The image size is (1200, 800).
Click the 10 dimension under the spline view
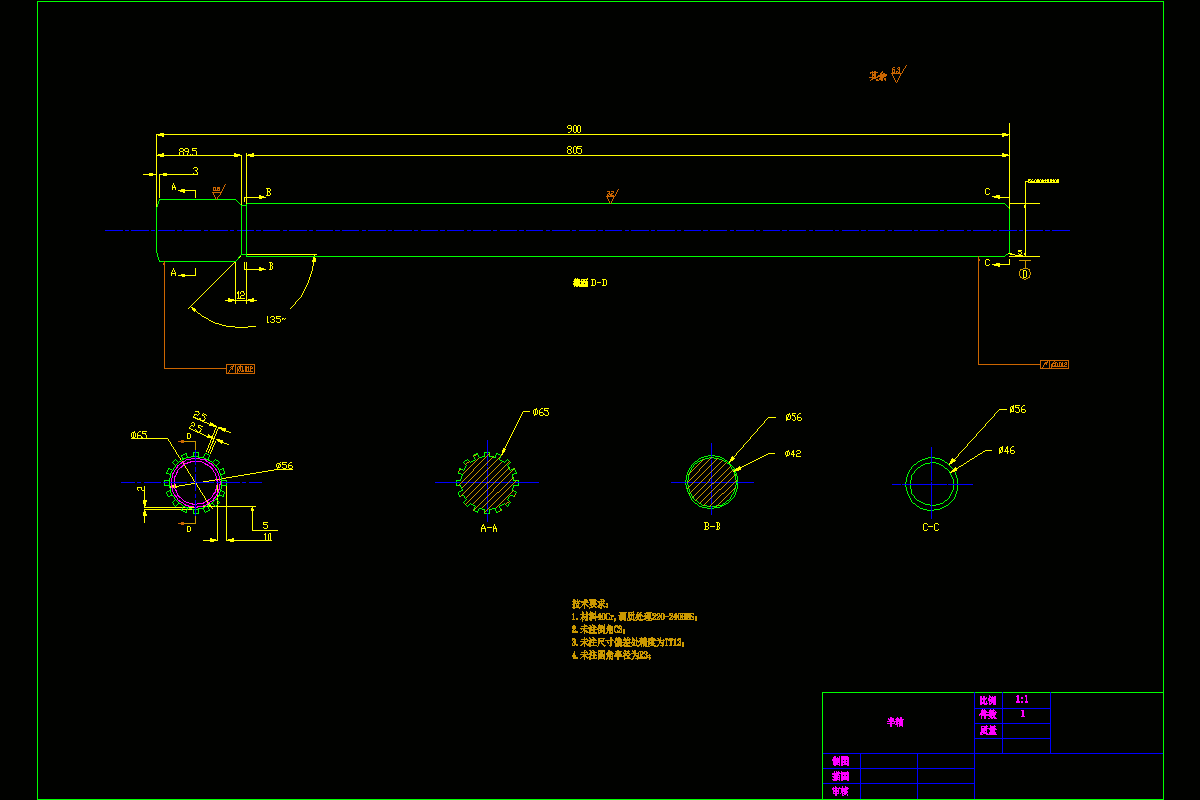coord(267,537)
